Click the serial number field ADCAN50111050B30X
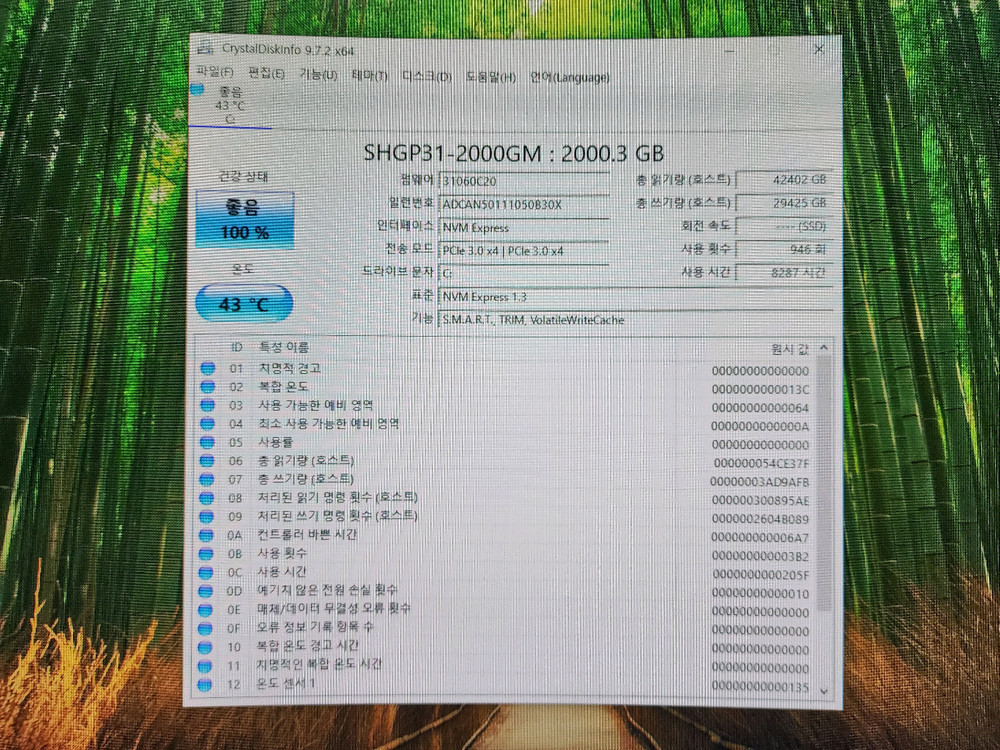Image resolution: width=1000 pixels, height=750 pixels. (x=524, y=204)
